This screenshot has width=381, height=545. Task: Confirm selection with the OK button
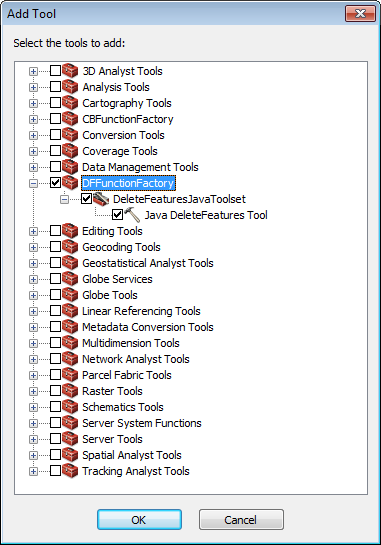[139, 520]
